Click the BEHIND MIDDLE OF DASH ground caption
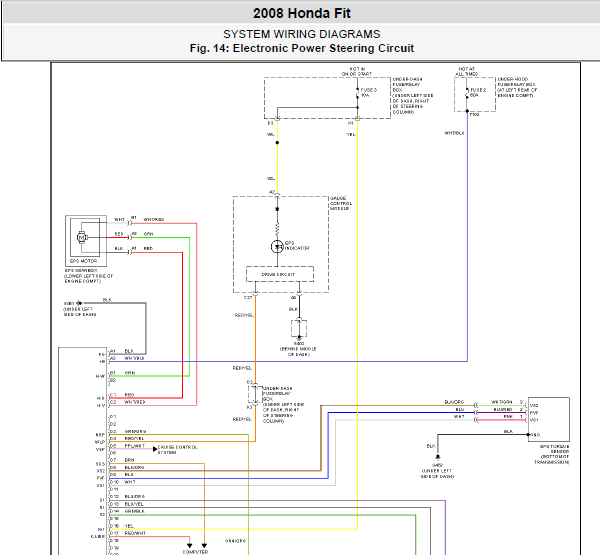The width and height of the screenshot is (600, 555). tap(298, 352)
